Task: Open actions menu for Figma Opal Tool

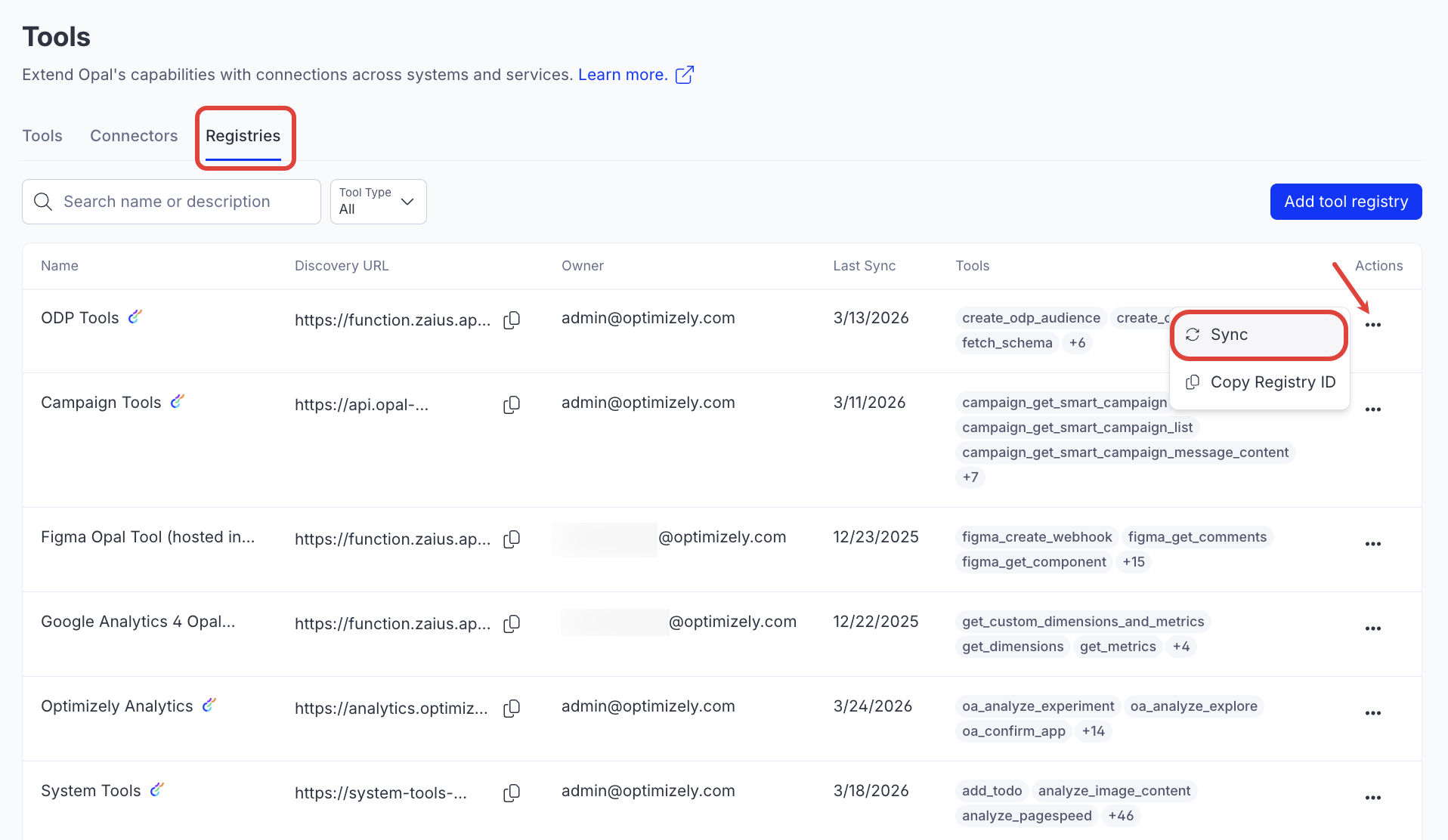Action: [x=1372, y=544]
